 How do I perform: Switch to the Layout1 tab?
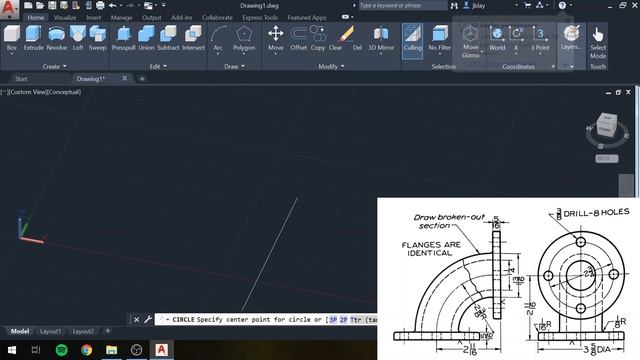[x=51, y=331]
